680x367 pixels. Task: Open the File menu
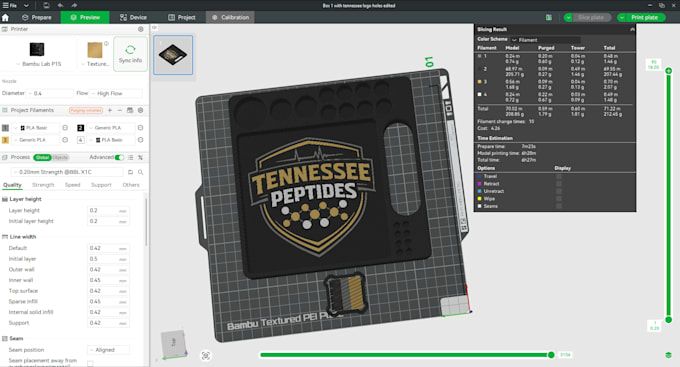10,6
